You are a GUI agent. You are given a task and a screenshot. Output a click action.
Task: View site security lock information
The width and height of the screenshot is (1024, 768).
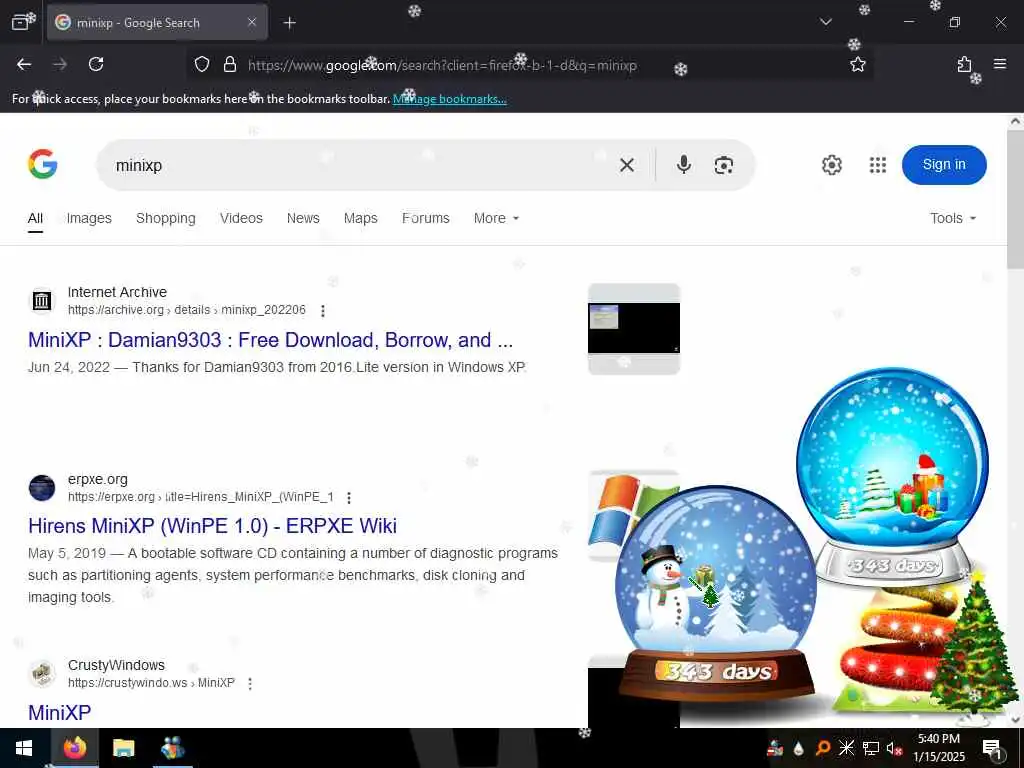click(230, 65)
